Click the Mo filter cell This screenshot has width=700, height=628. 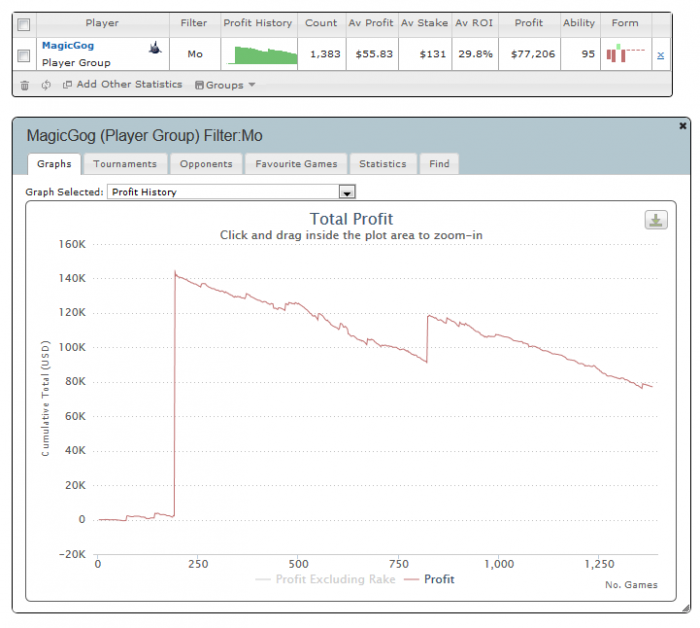pos(195,54)
